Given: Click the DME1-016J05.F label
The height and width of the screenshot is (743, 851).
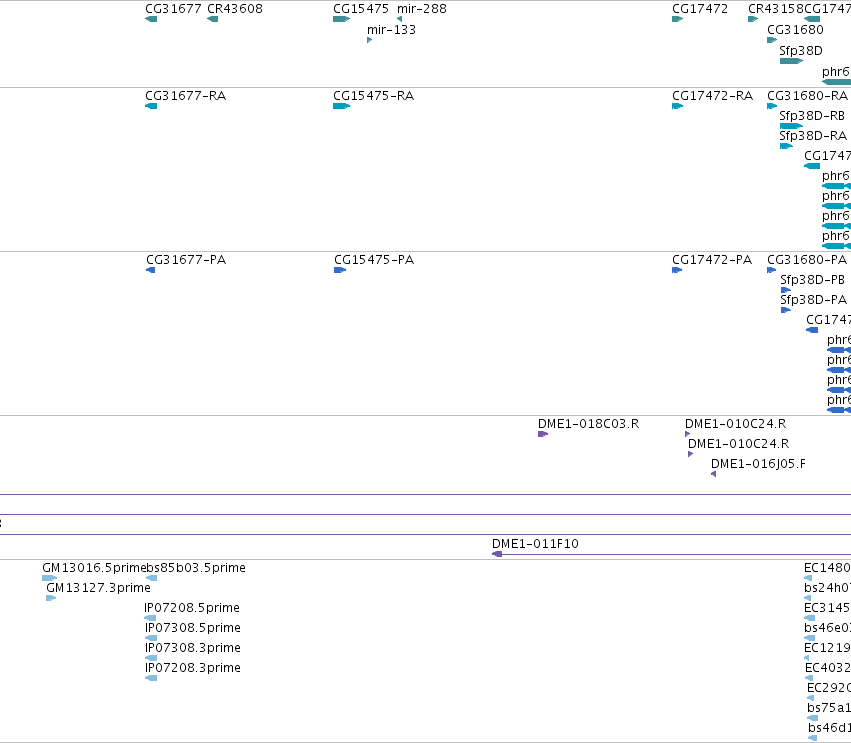Looking at the screenshot, I should 758,464.
